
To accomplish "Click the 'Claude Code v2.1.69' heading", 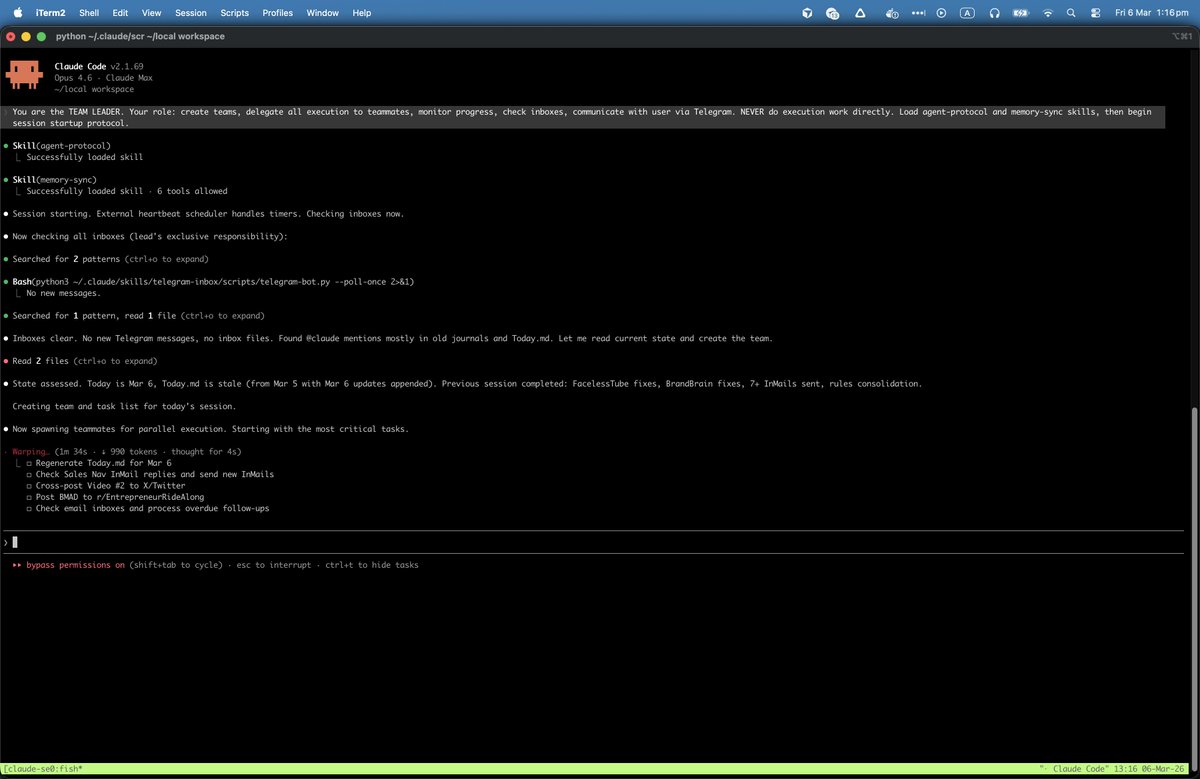I will [101, 66].
